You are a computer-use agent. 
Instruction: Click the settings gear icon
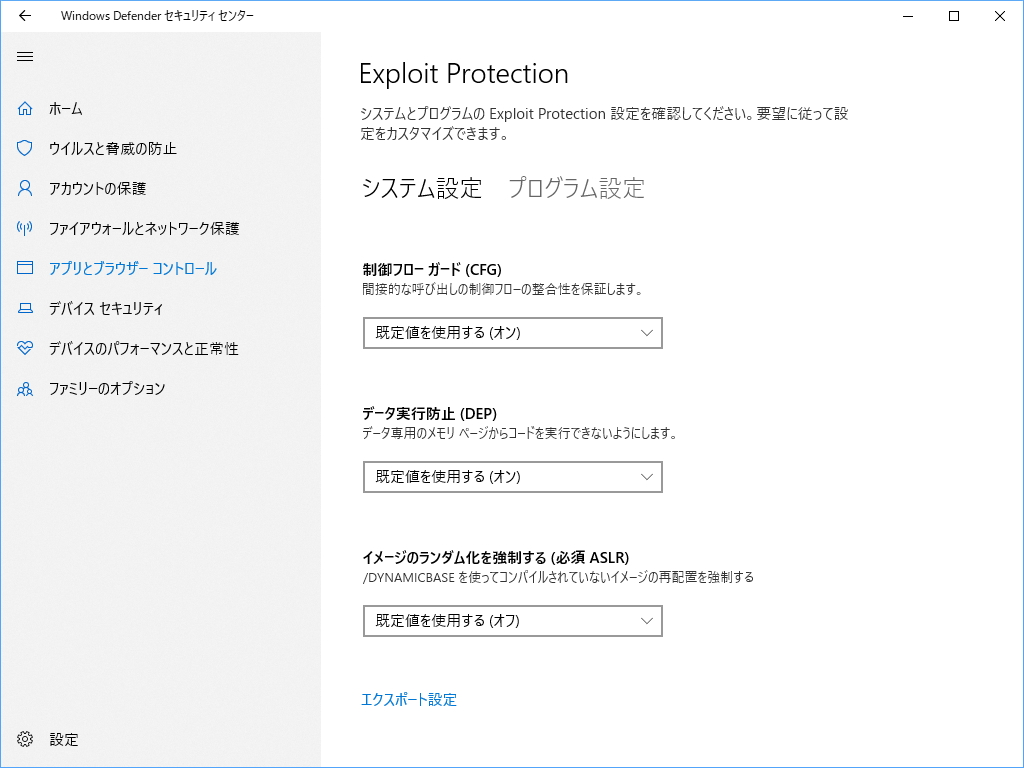click(x=25, y=740)
